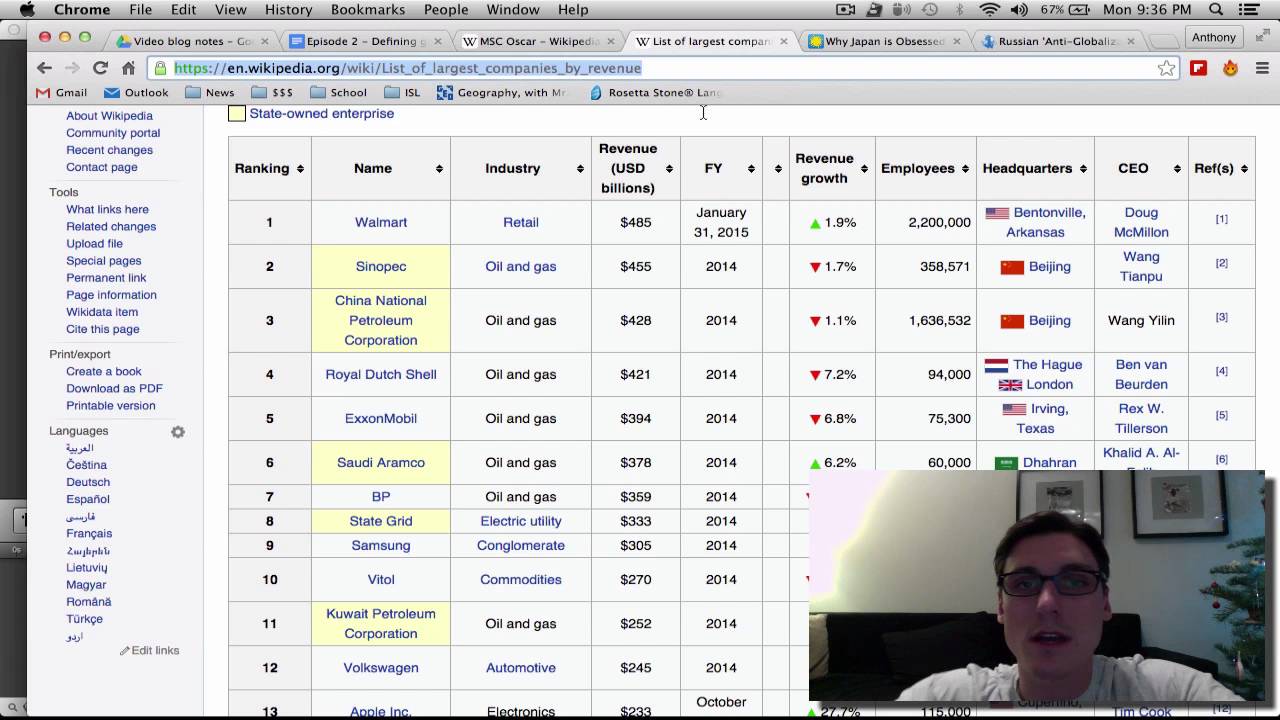1280x720 pixels.
Task: Open the Rosetta Stone bookmark
Action: (x=655, y=93)
